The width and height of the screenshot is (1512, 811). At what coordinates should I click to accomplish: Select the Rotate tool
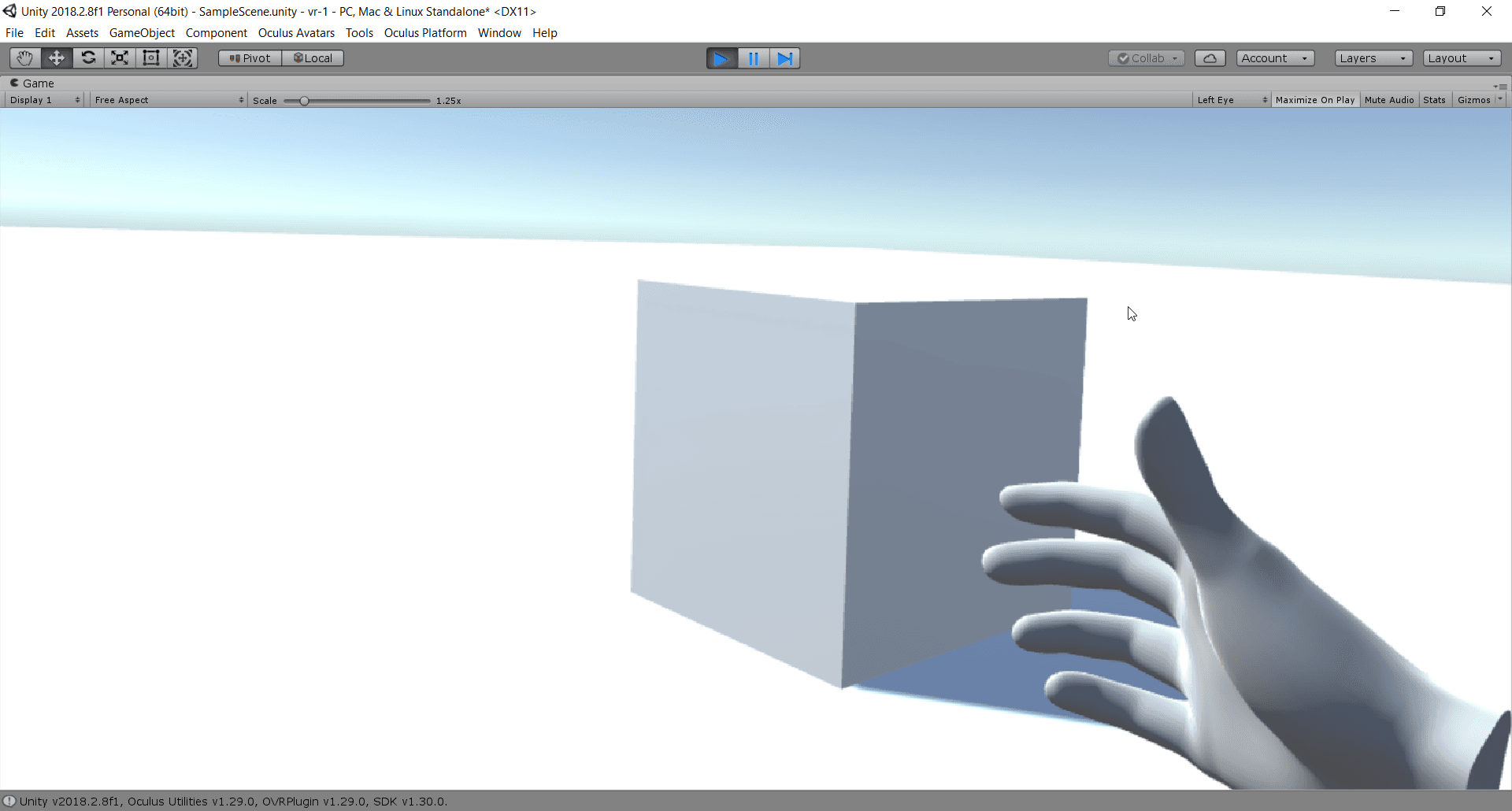pos(88,58)
